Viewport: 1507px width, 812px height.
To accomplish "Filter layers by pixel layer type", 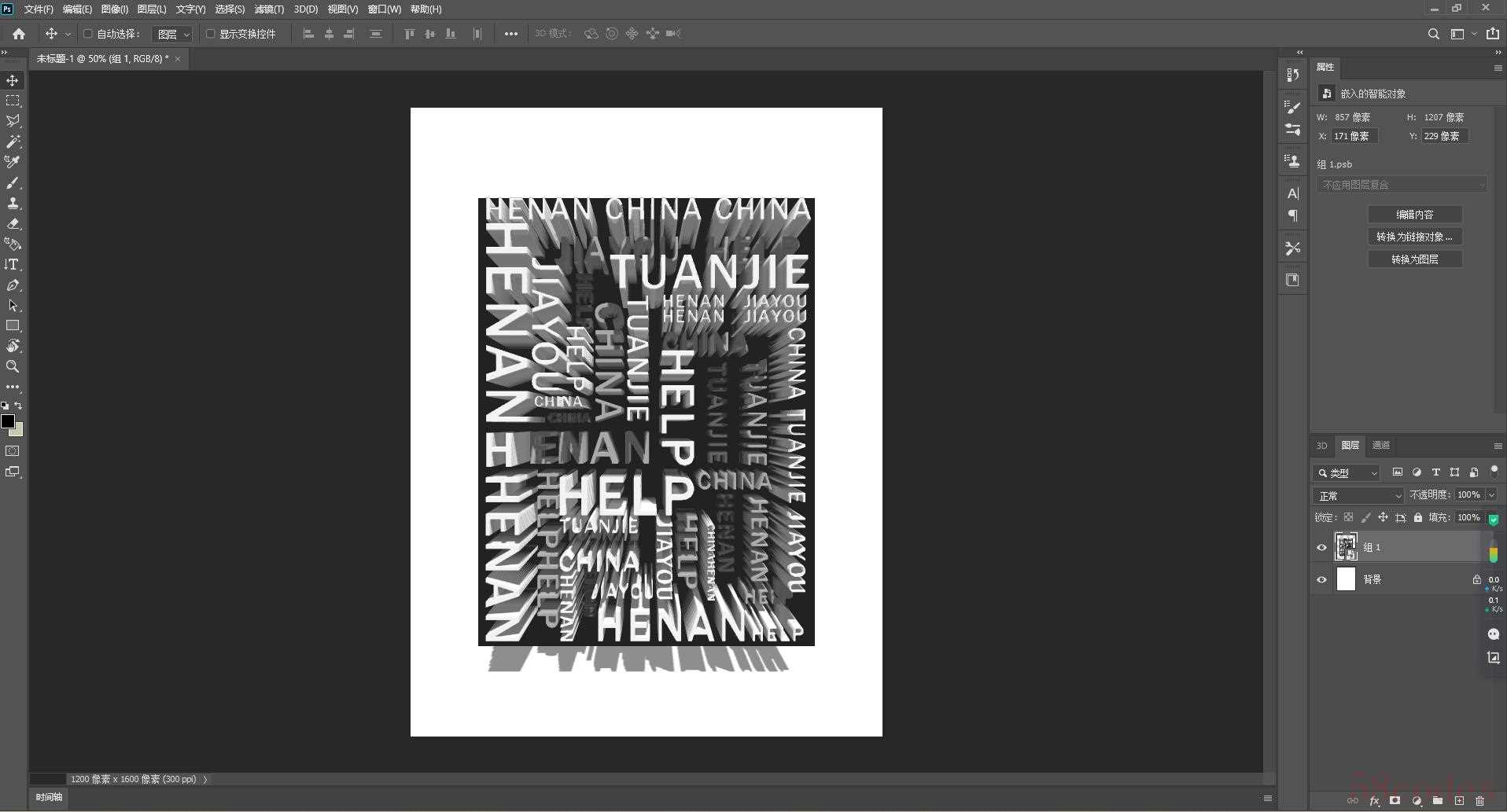I will coord(1398,472).
